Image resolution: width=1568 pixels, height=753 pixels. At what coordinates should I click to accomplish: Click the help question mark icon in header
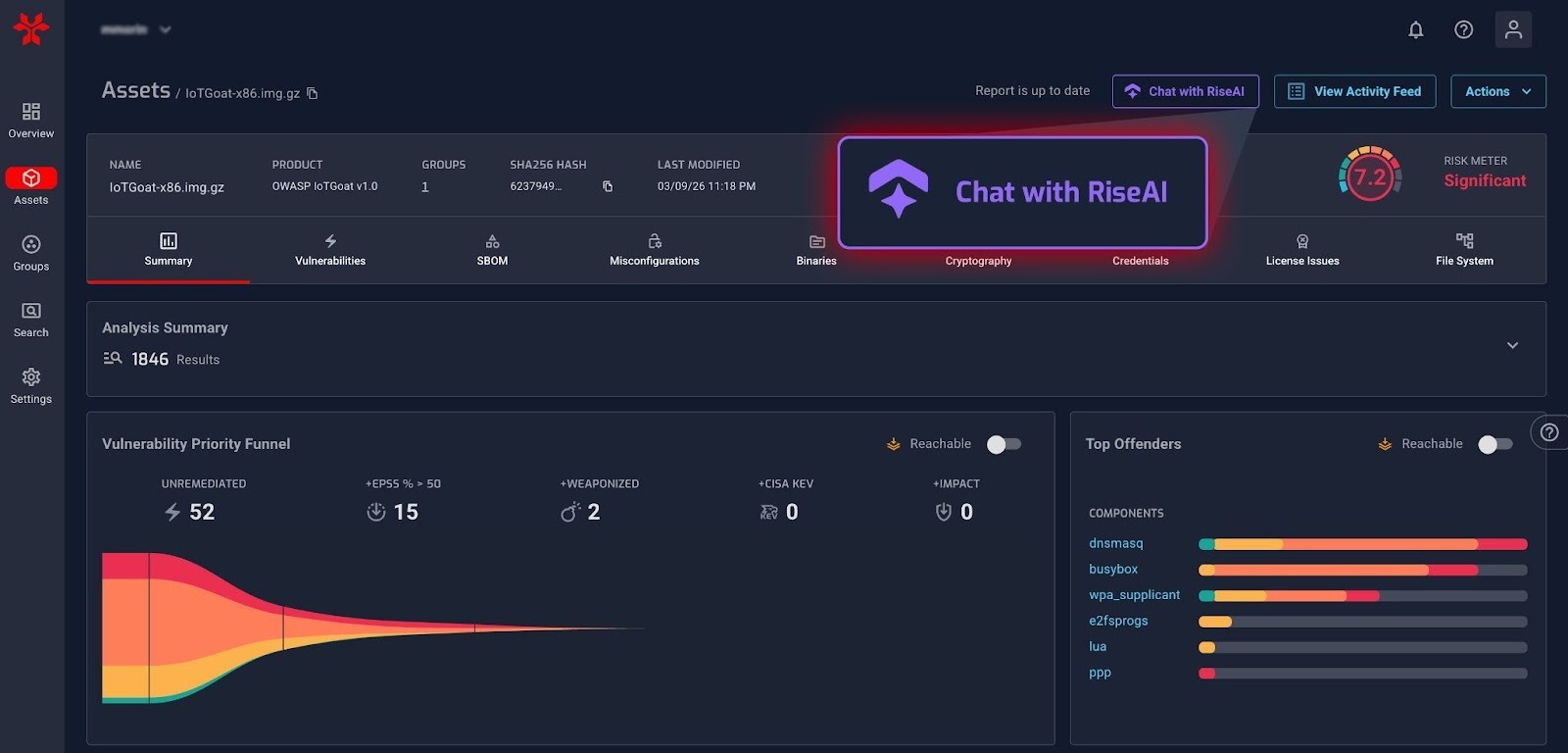point(1463,29)
